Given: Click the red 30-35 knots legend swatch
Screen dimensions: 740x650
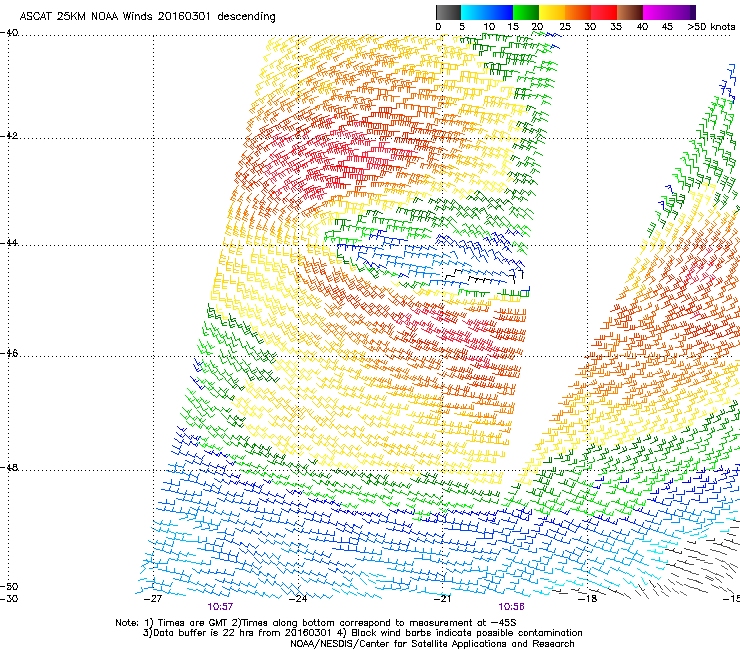Looking at the screenshot, I should click(x=604, y=12).
